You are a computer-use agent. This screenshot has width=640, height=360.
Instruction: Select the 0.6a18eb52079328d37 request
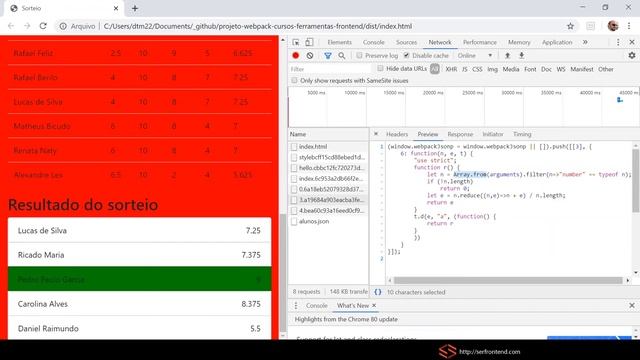point(329,189)
